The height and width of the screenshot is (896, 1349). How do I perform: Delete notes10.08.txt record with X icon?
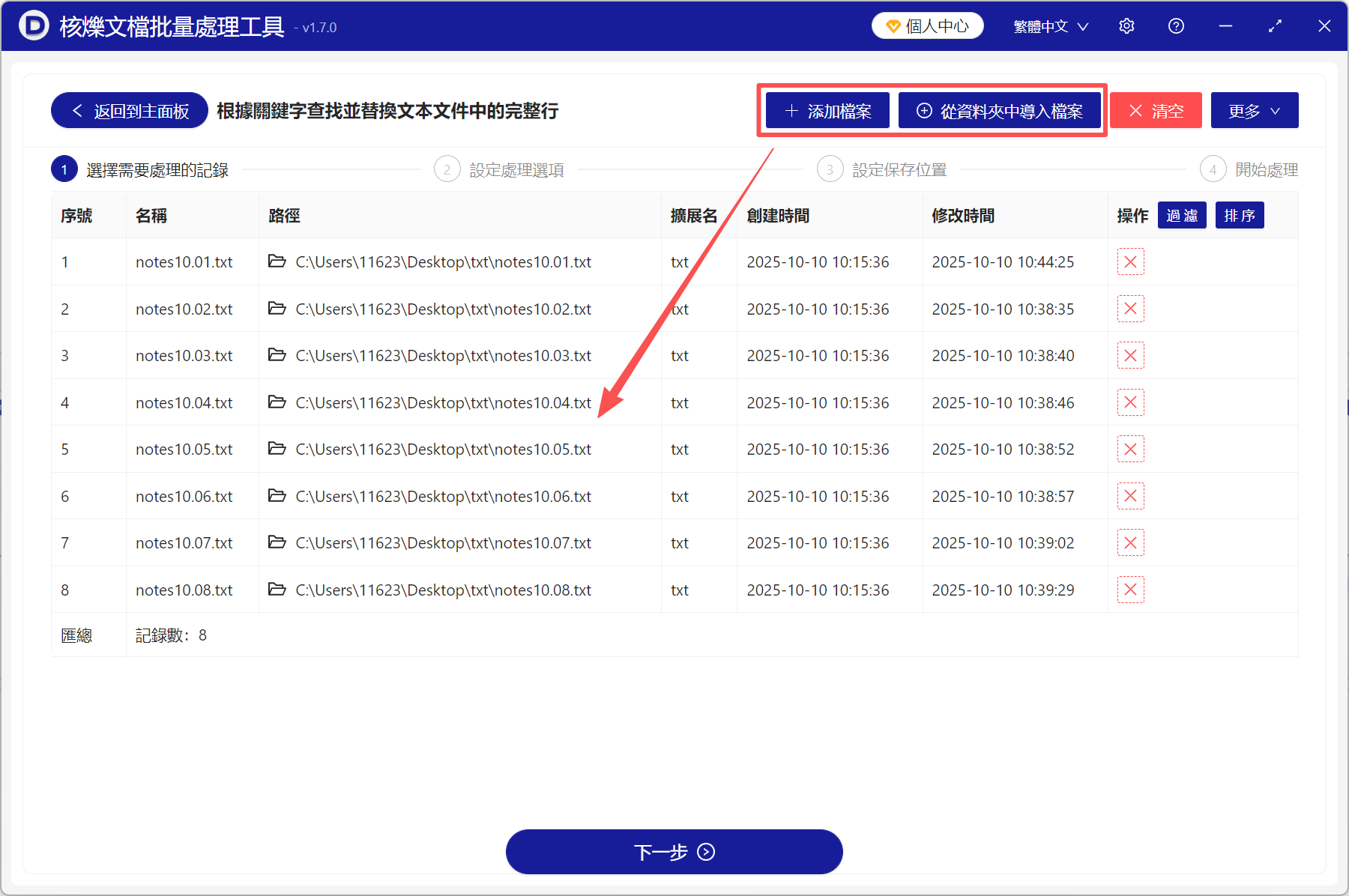coord(1130,590)
